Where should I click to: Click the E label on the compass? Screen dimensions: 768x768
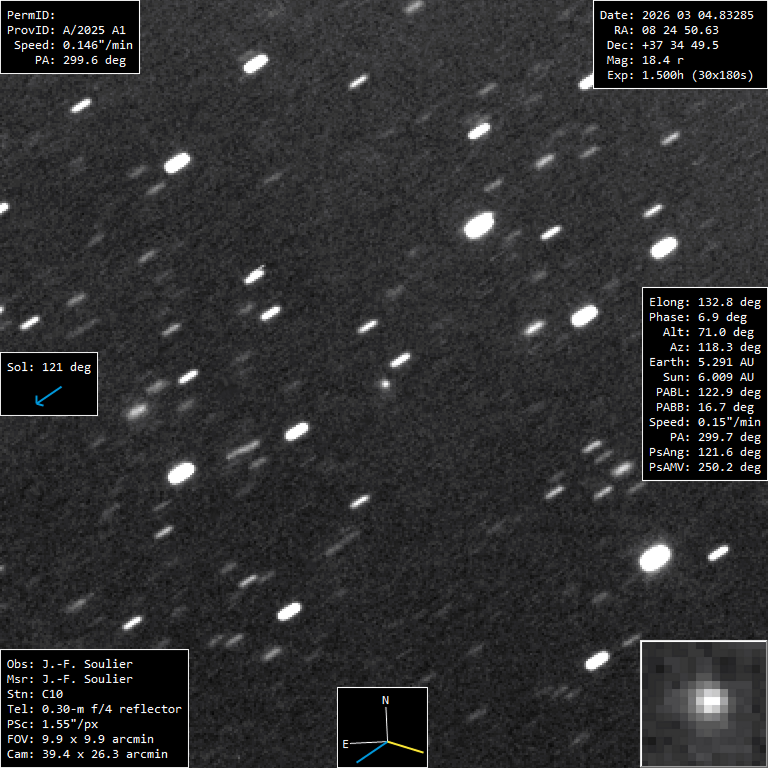pyautogui.click(x=346, y=744)
